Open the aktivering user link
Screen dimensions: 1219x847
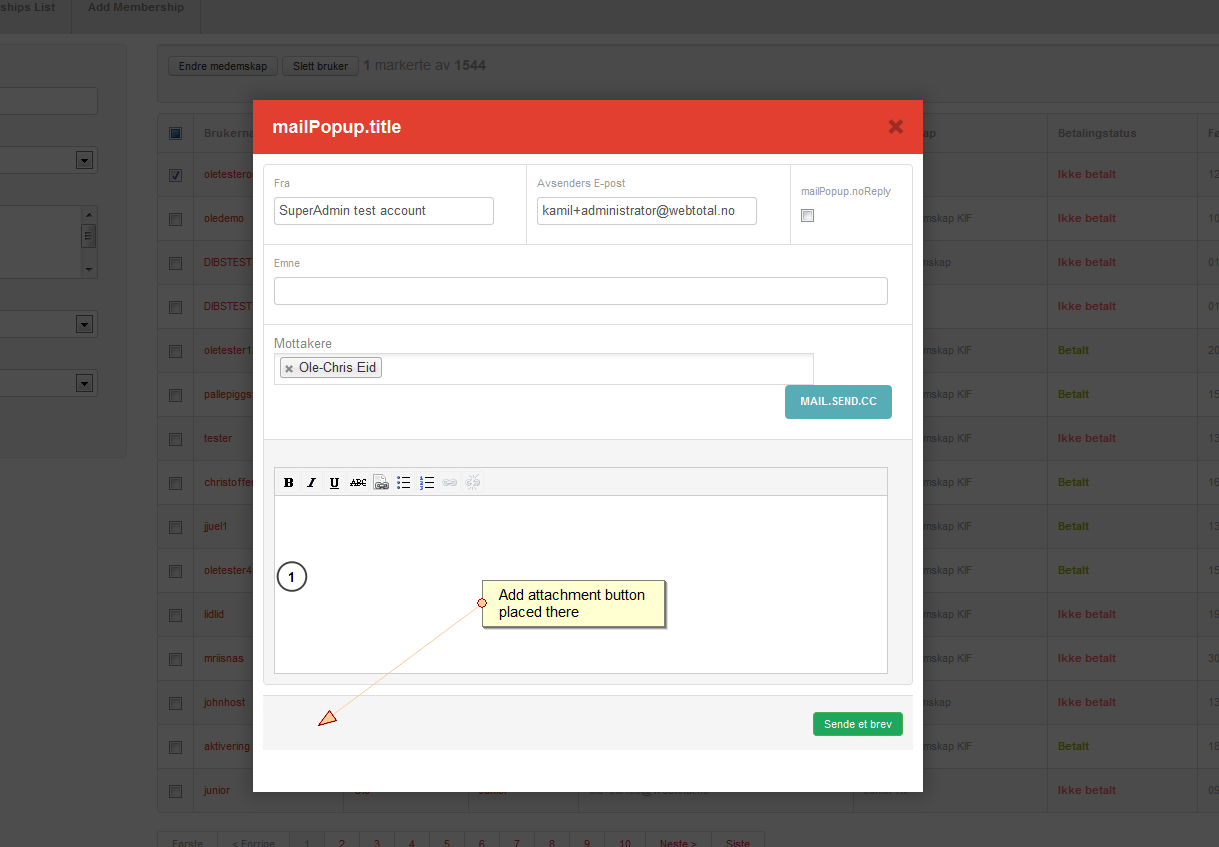click(226, 746)
